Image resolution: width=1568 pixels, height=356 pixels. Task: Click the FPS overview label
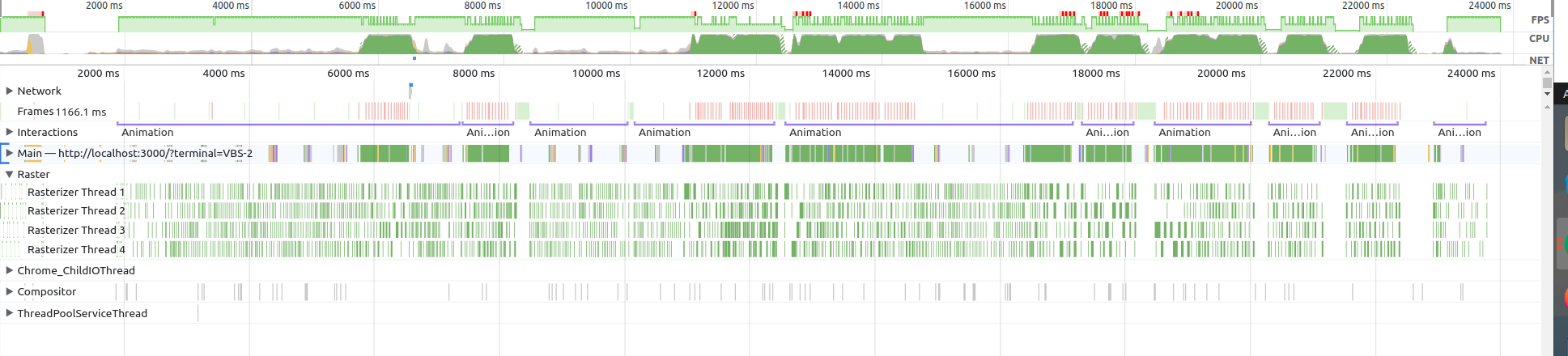tap(1540, 20)
